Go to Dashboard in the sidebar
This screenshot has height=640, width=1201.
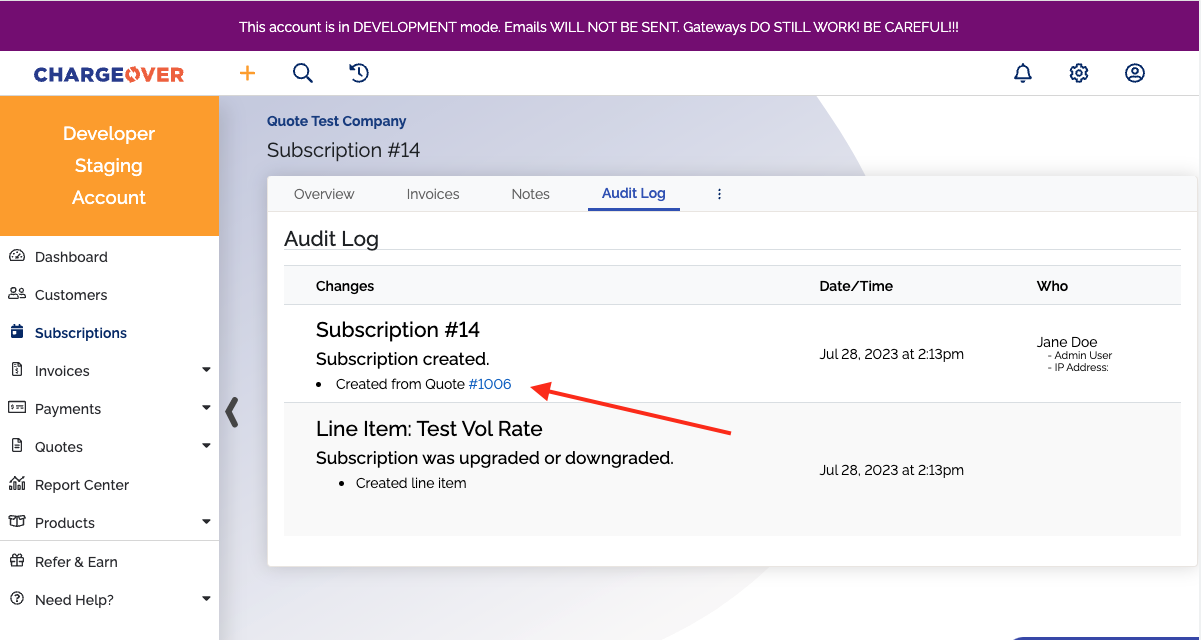[x=71, y=257]
